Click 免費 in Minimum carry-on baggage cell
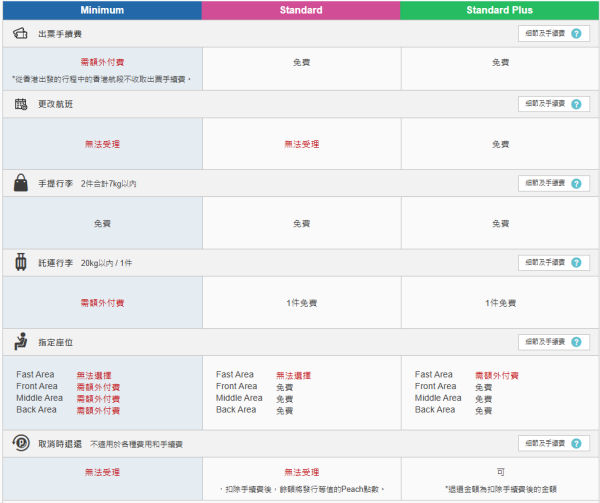 tap(102, 223)
